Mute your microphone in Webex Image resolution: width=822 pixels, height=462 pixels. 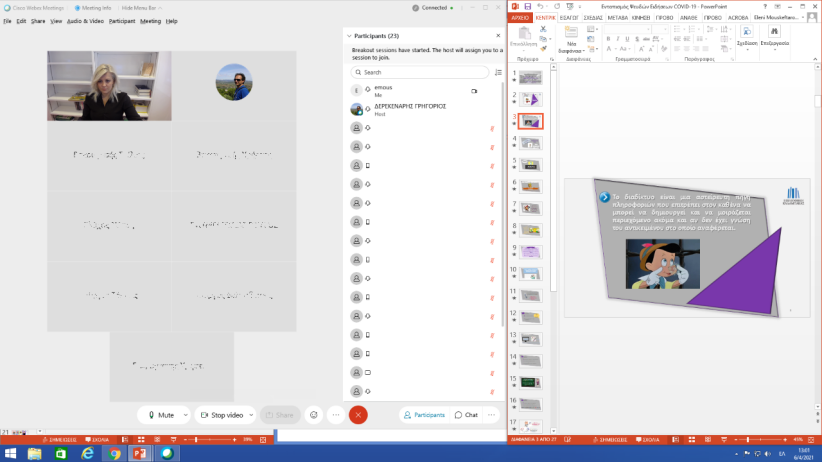tap(159, 415)
